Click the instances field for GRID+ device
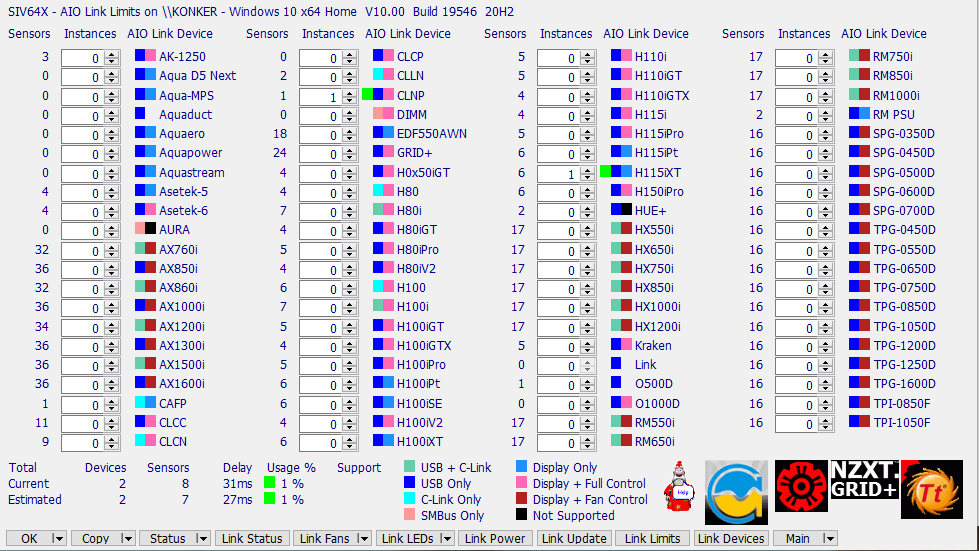Image resolution: width=979 pixels, height=551 pixels. pyautogui.click(x=320, y=154)
